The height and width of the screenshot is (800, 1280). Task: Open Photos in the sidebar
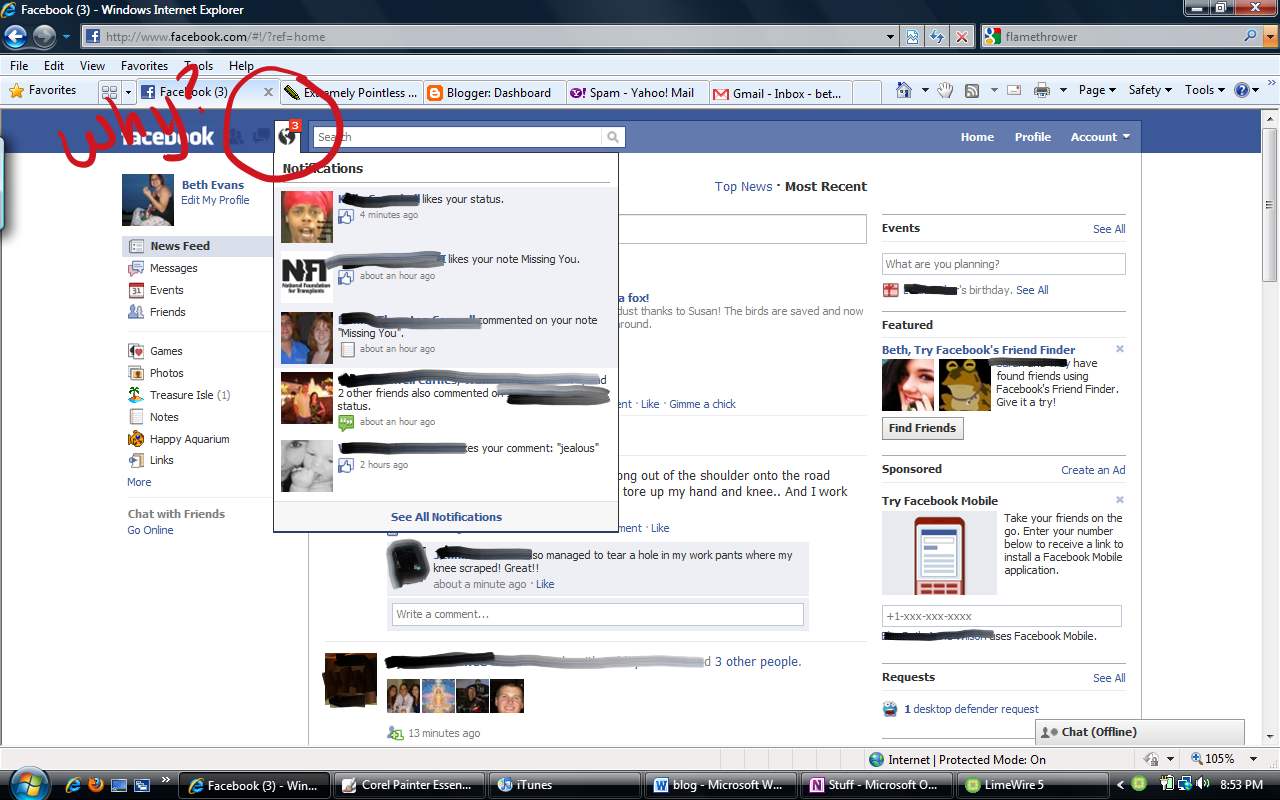(166, 373)
